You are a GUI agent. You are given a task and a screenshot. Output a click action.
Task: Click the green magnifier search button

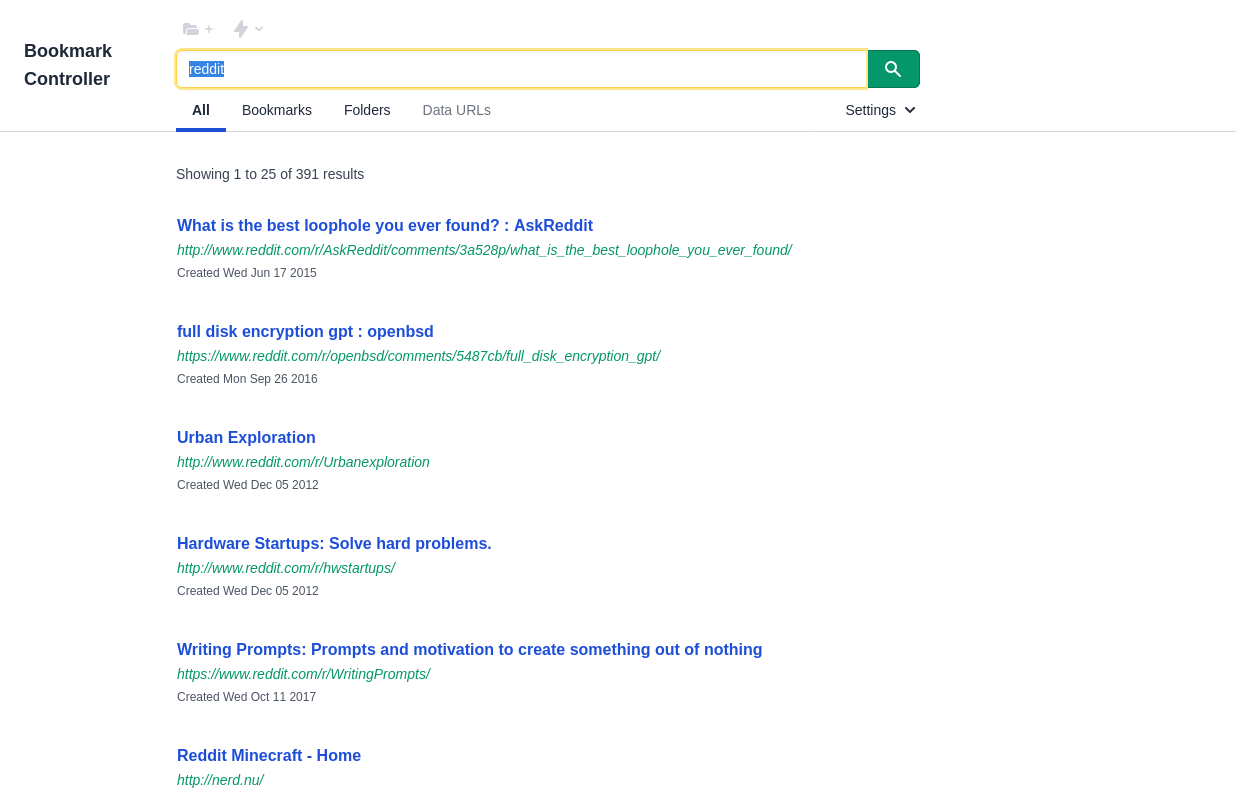tap(892, 69)
